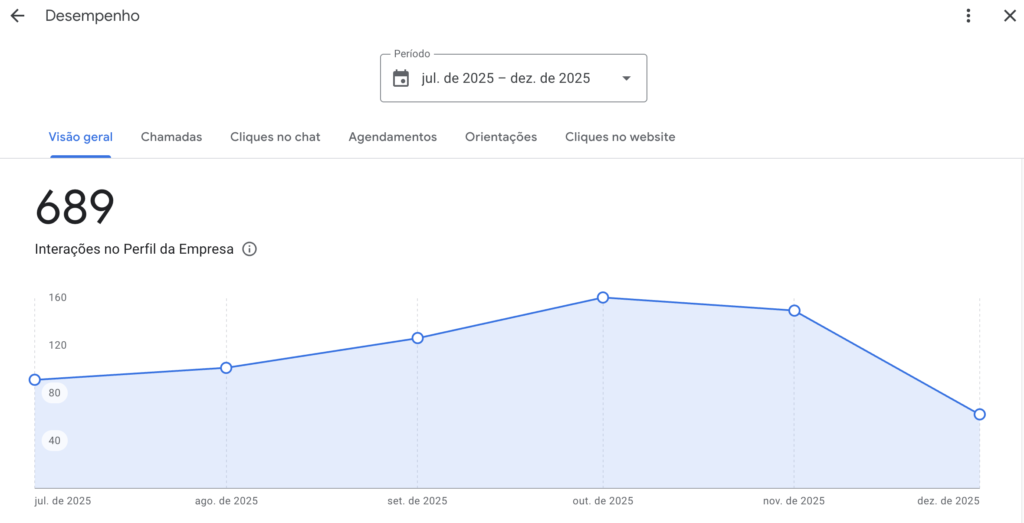
Task: Click the calendar icon in Período field
Action: 401,78
